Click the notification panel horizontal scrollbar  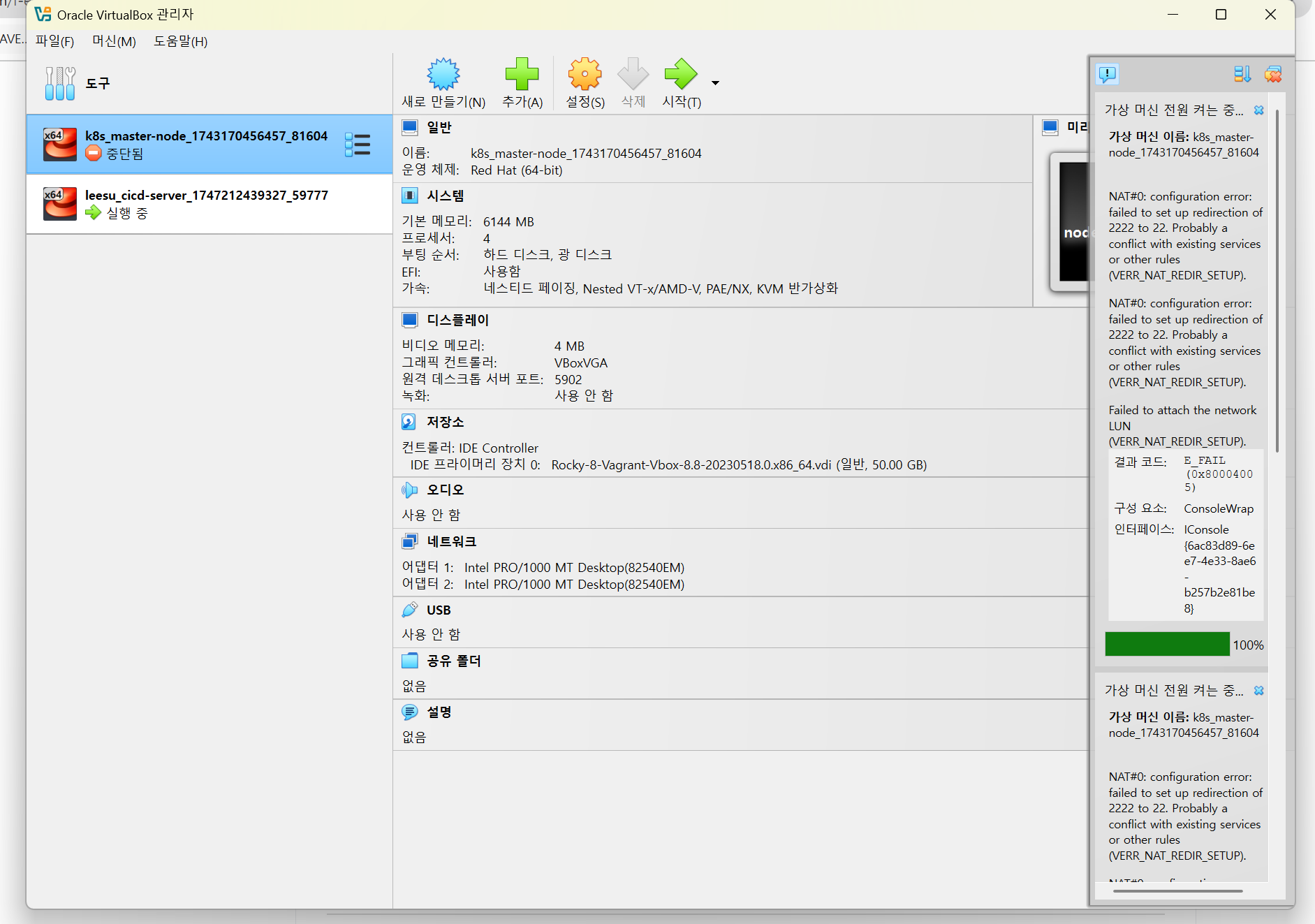[x=1177, y=891]
